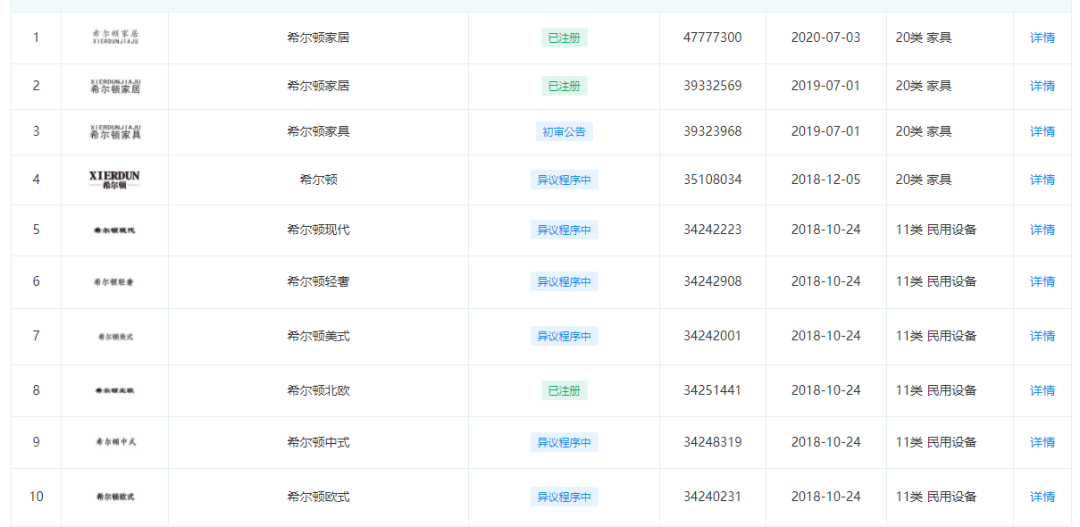Viewport: 1080px width, 527px height.
Task: Open 详情 for 希尔顿欧式 row
Action: pyautogui.click(x=1042, y=497)
